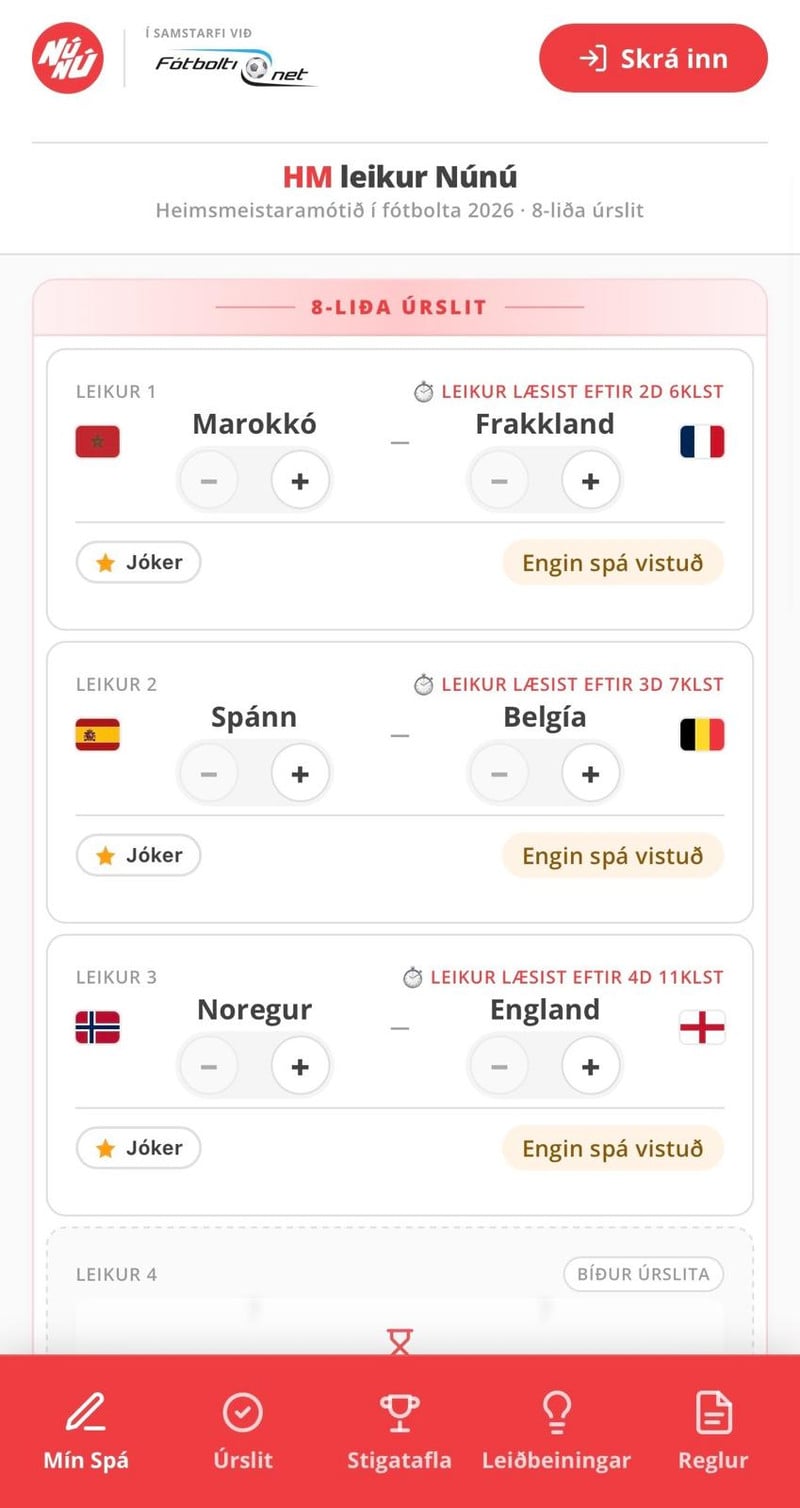Viewport: 800px width, 1508px height.
Task: Open the Núnú logo home link
Action: (68, 58)
